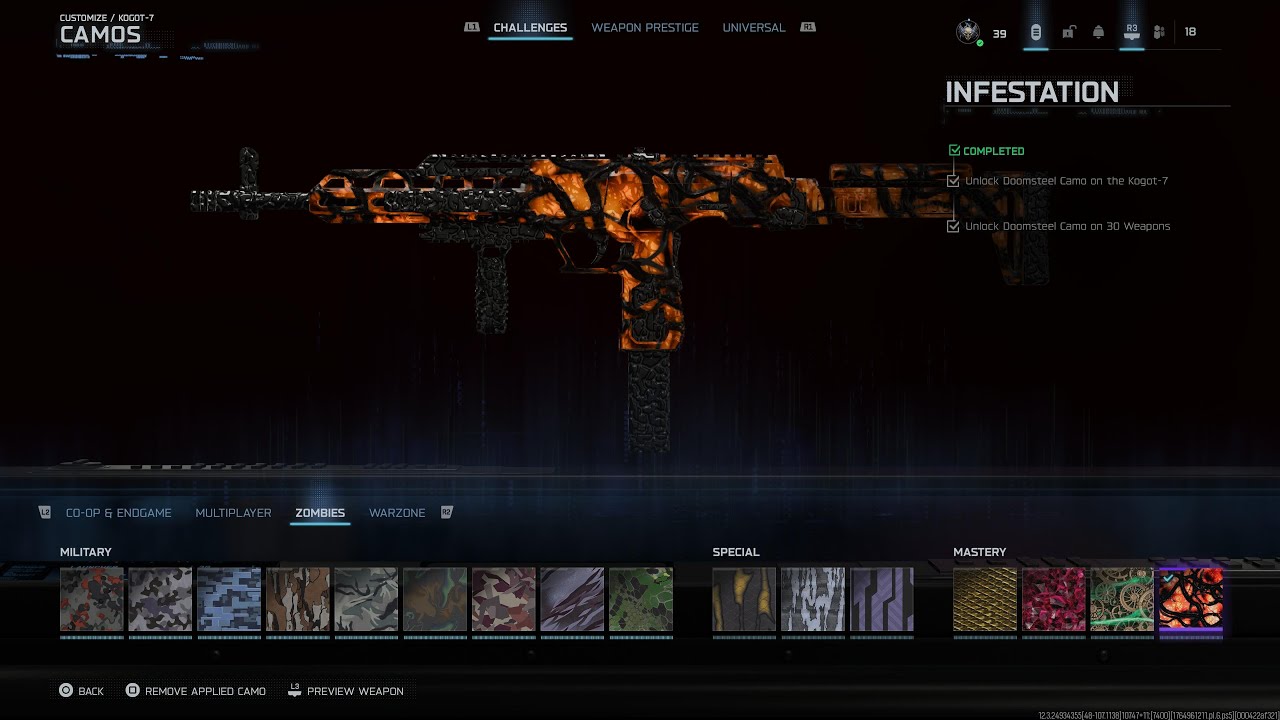Select the Zombies camo tab
This screenshot has height=720, width=1280.
coord(320,513)
